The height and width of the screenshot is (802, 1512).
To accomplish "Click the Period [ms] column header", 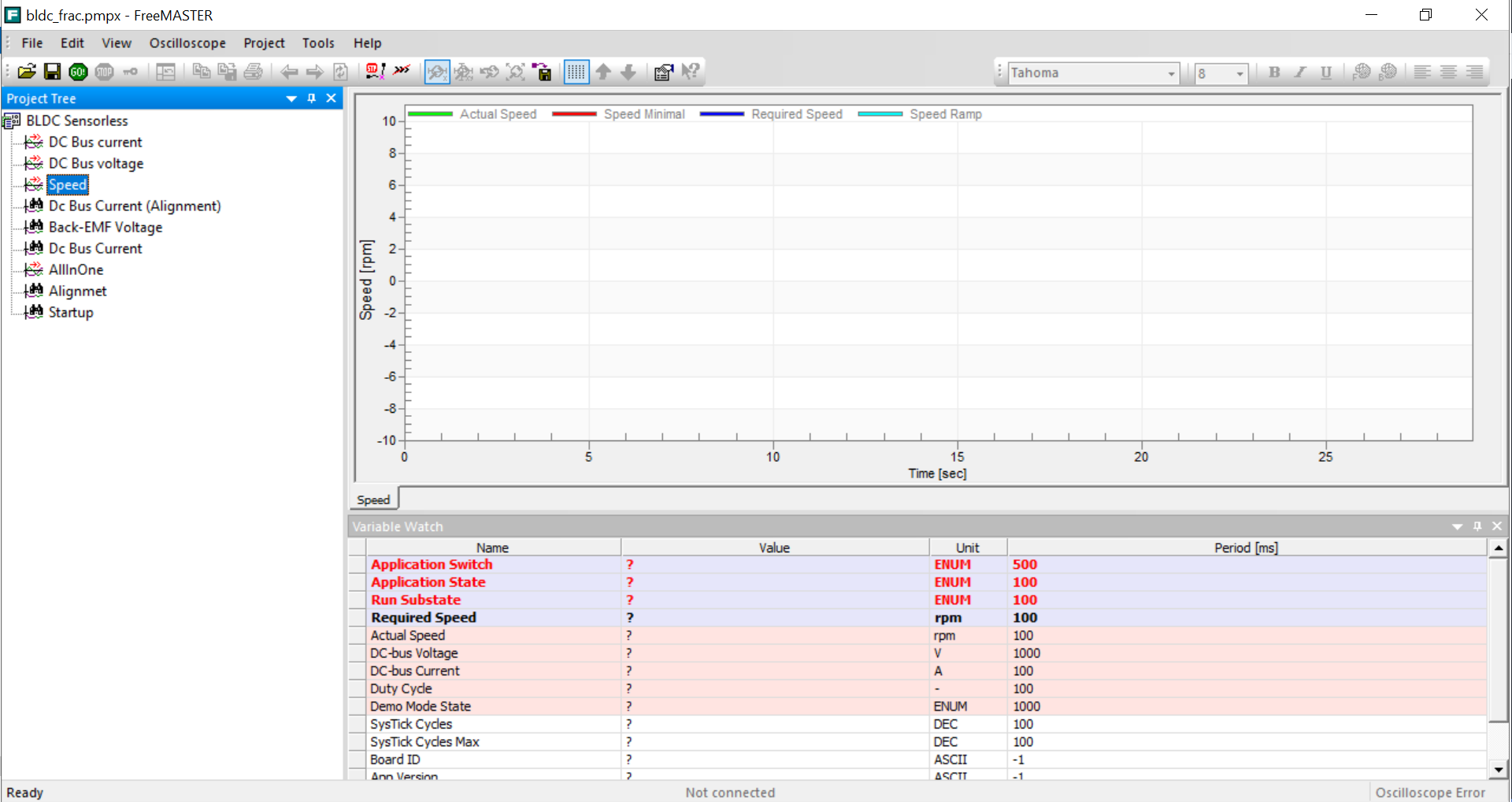I will click(x=1247, y=548).
